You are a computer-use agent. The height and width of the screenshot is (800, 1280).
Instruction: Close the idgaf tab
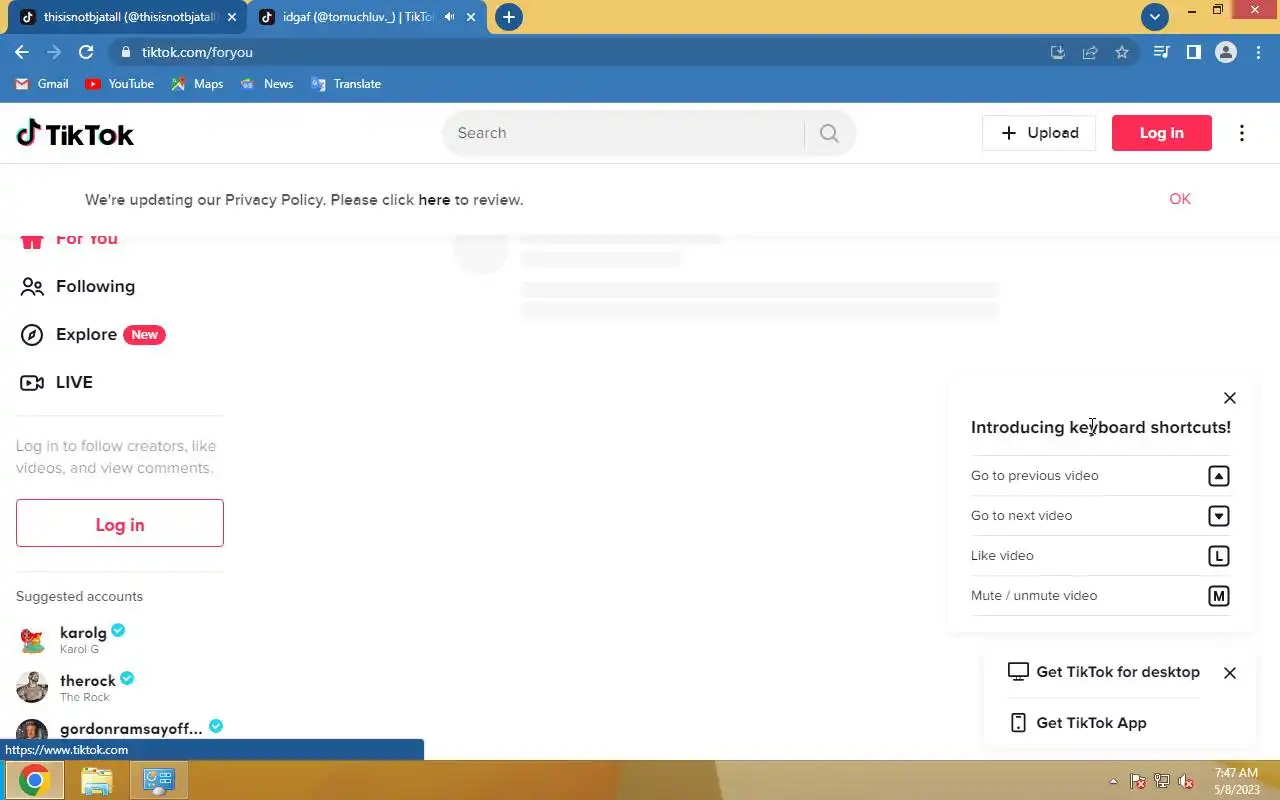pos(471,17)
